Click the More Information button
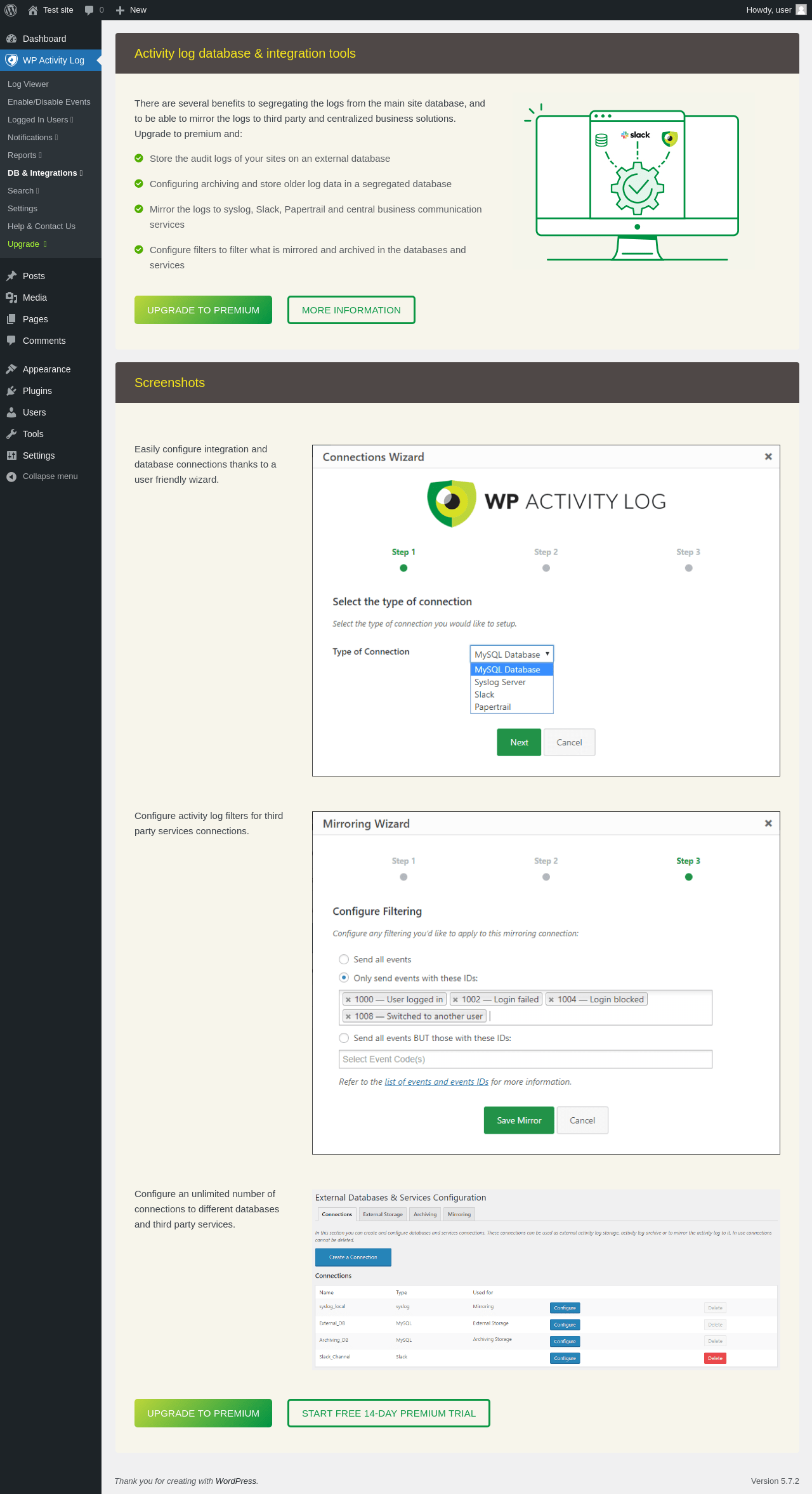 351,310
